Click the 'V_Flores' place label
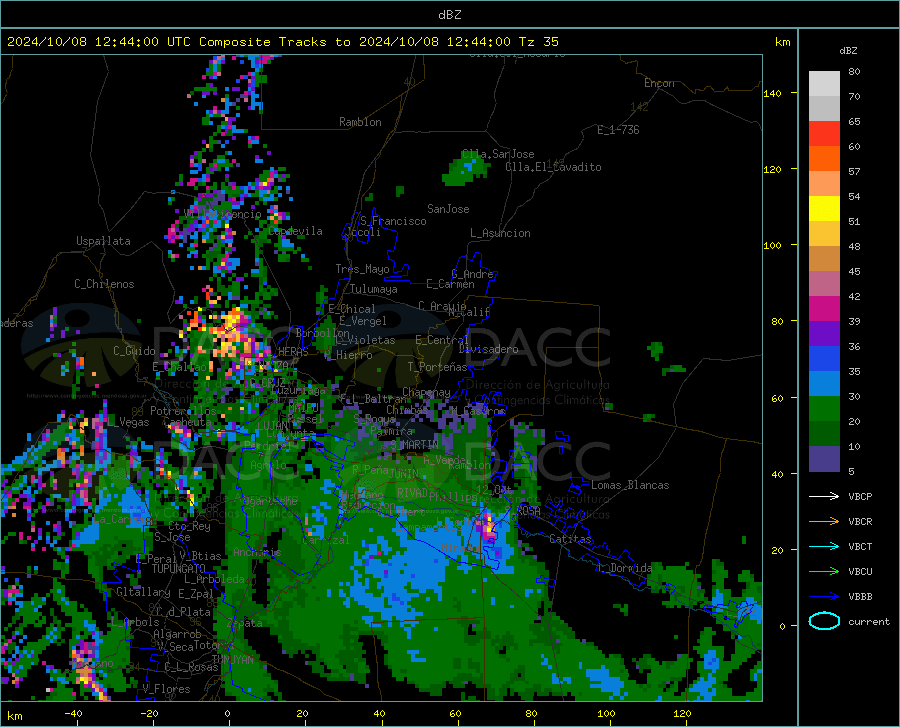Screen dimensions: 900x727 [166, 689]
